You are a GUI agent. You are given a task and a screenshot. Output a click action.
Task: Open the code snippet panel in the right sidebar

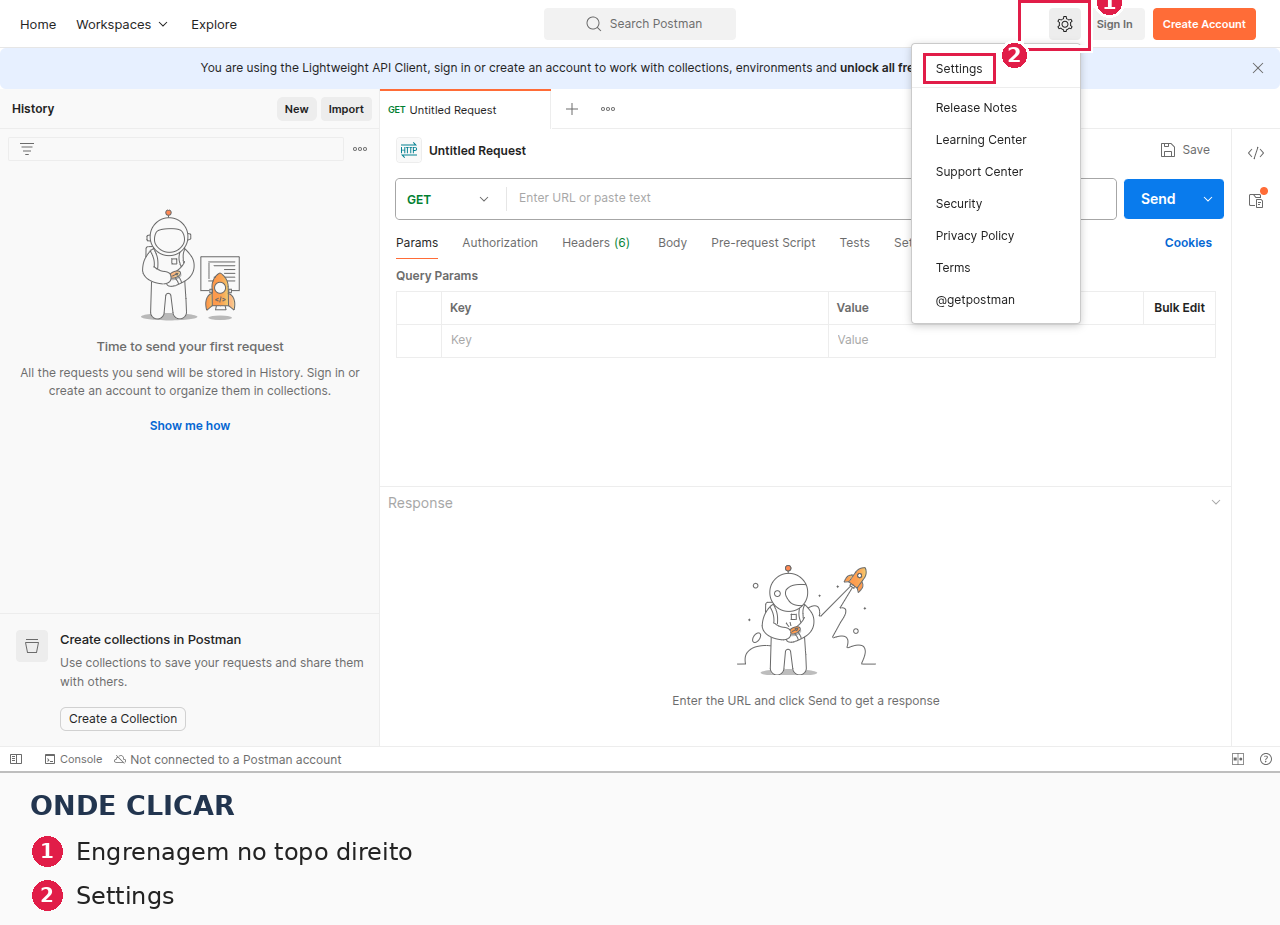1256,153
